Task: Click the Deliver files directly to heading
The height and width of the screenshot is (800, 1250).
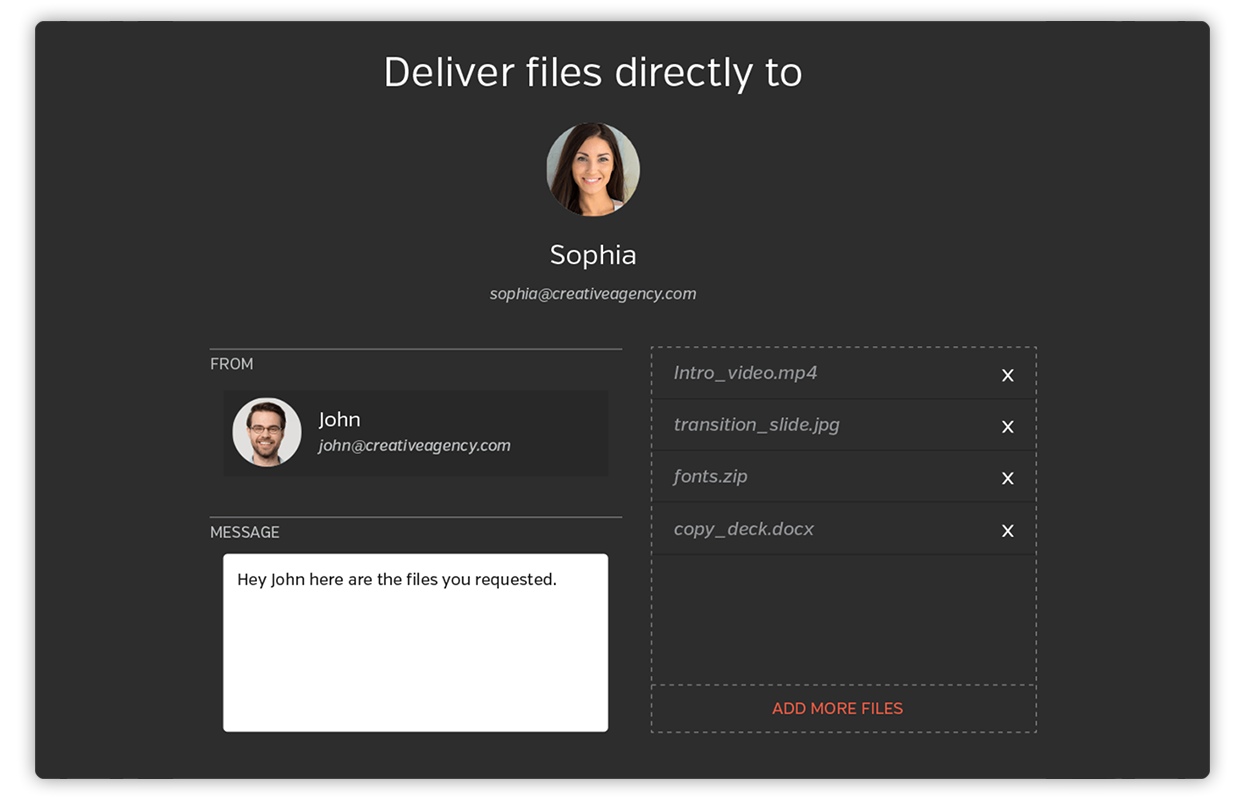Action: coord(593,71)
